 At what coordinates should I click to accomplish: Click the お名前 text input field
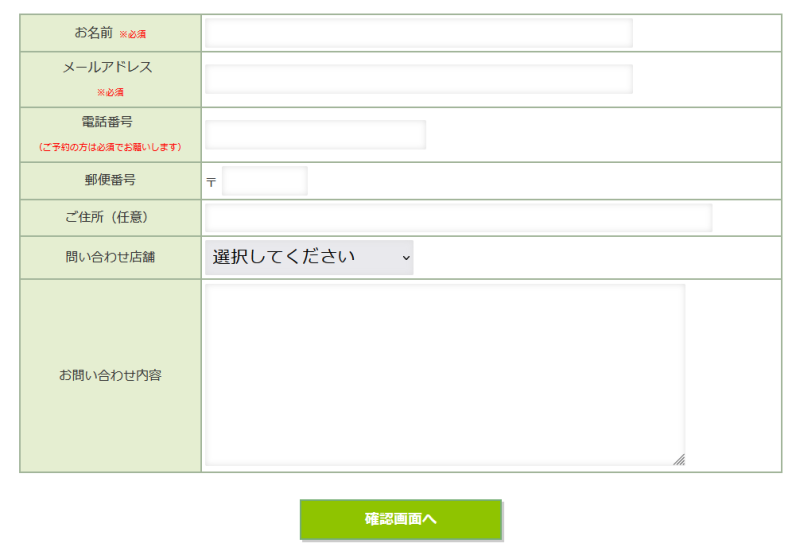(418, 33)
